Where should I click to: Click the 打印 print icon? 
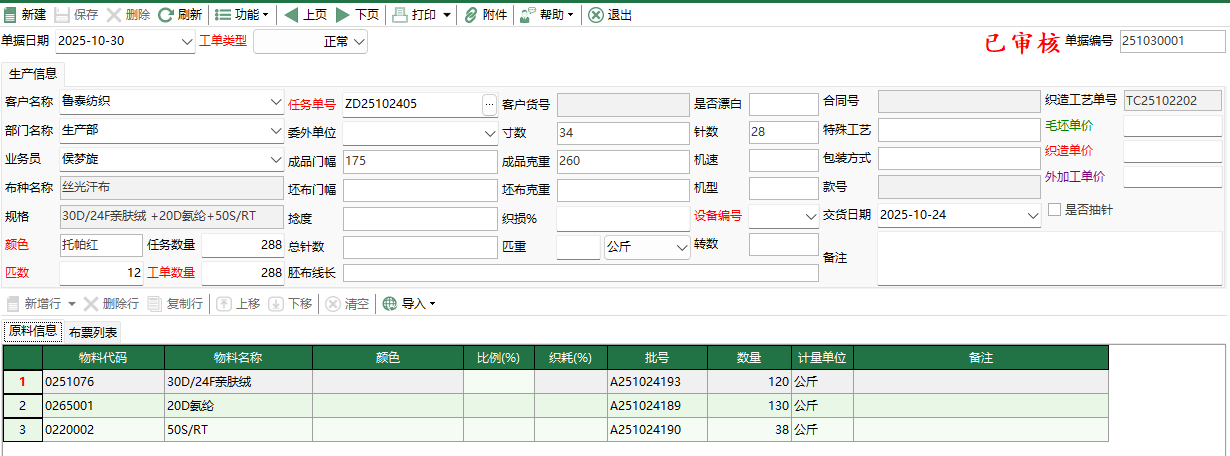(399, 15)
